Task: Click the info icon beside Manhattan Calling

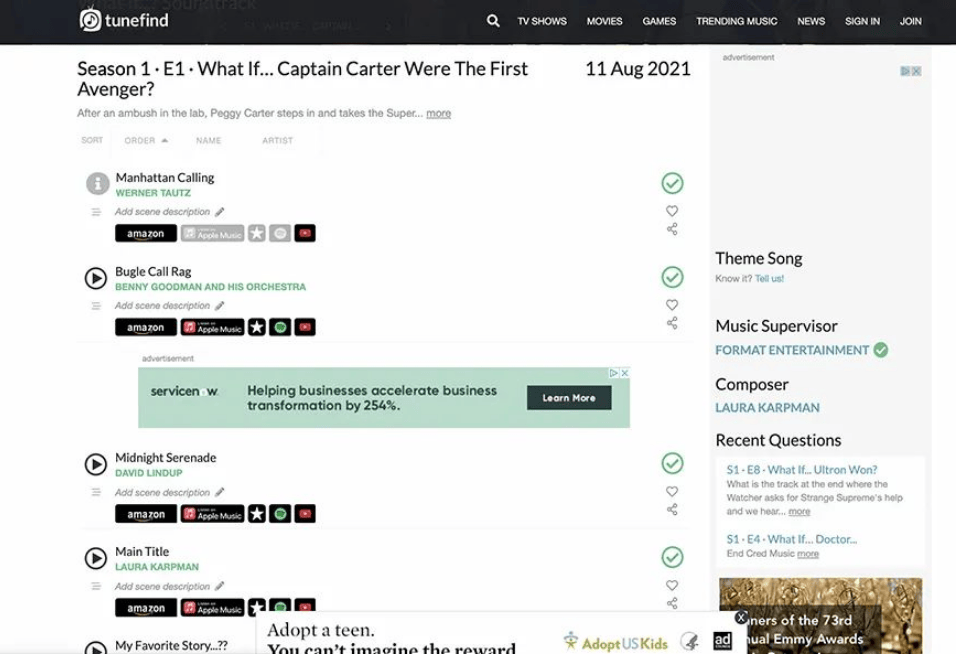Action: point(97,184)
